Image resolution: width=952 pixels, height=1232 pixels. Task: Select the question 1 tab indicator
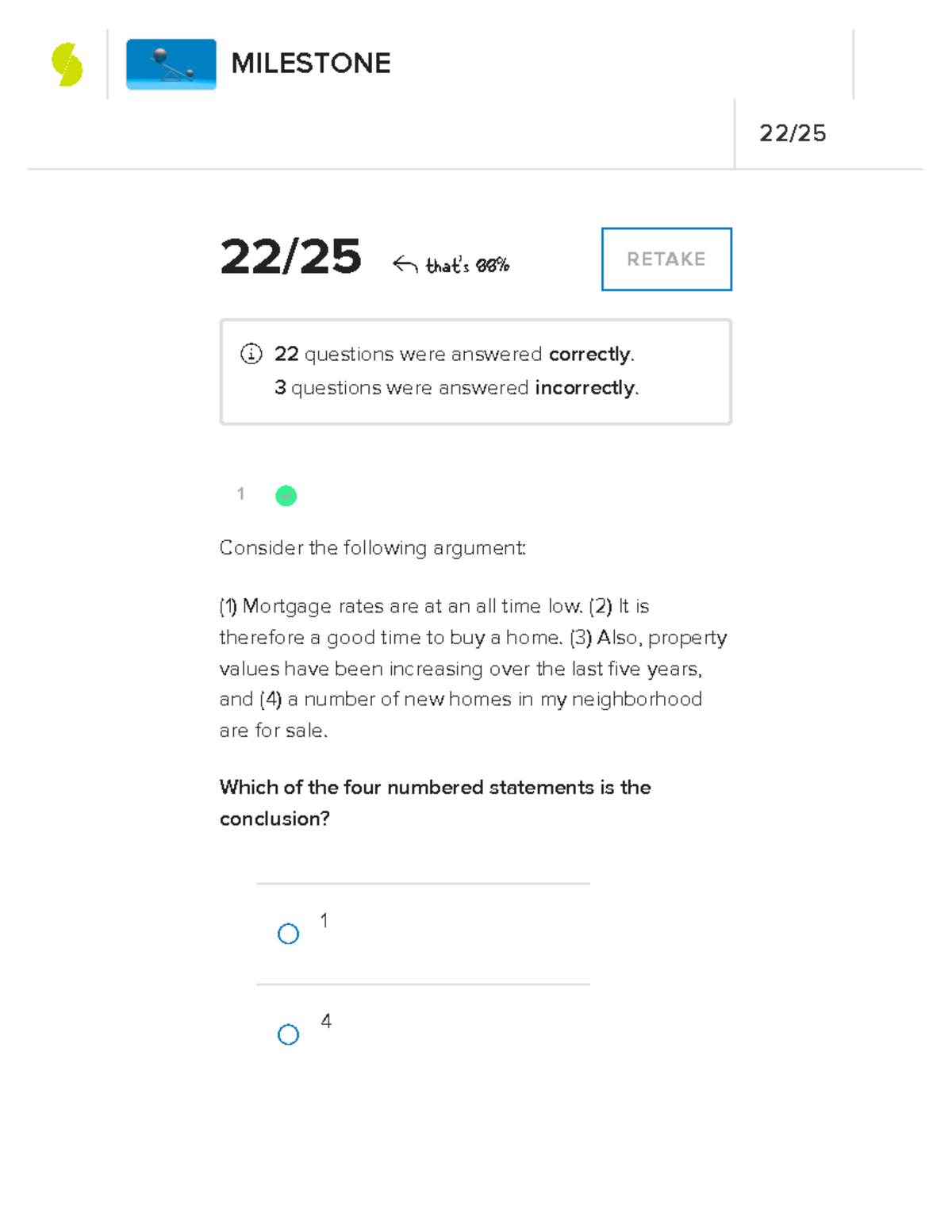click(x=240, y=494)
